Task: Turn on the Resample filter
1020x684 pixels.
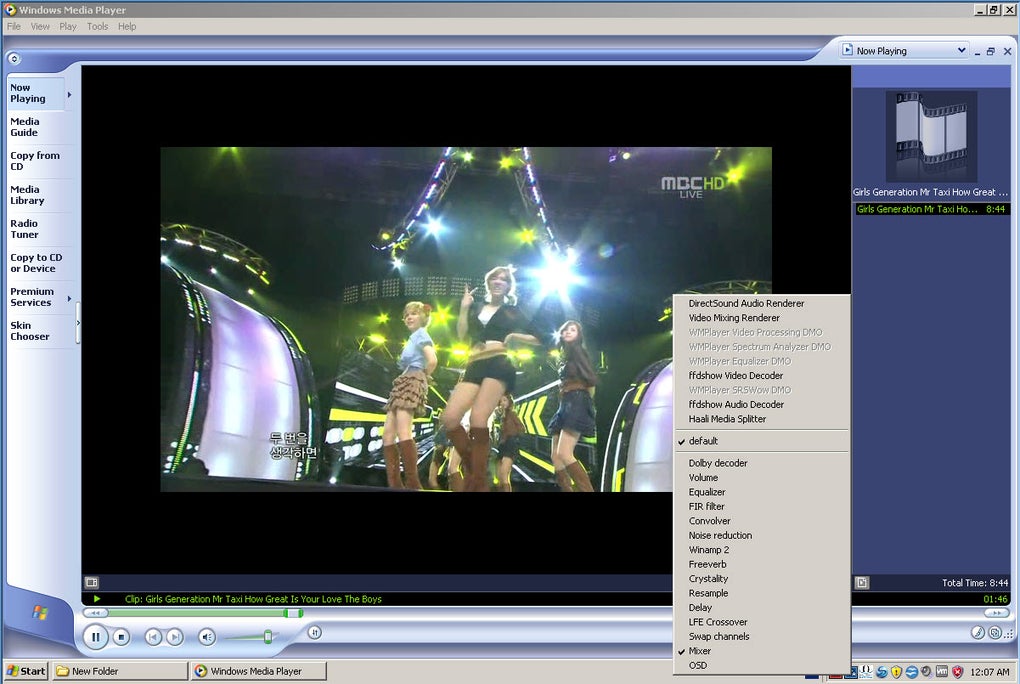Action: point(762,593)
